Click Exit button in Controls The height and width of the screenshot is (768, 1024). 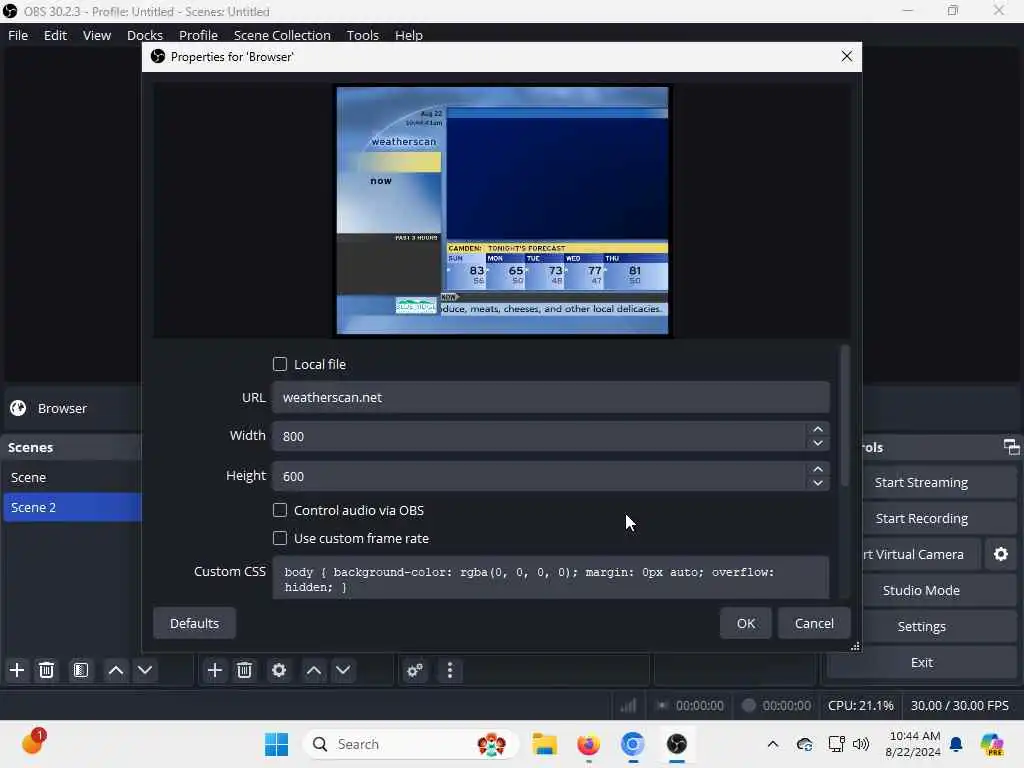[x=921, y=662]
